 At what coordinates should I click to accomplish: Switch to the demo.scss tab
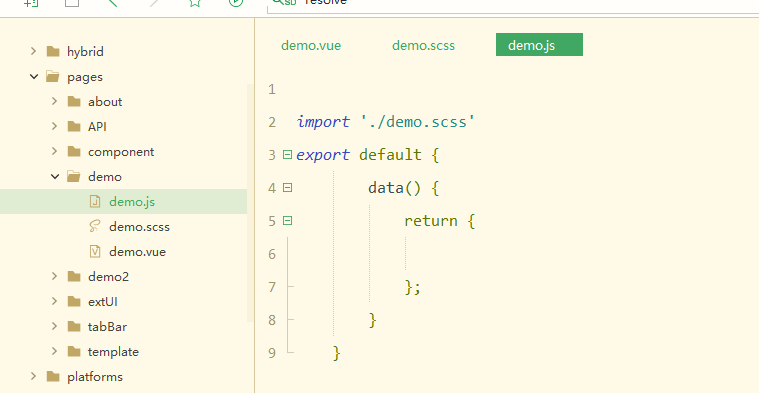pos(424,45)
